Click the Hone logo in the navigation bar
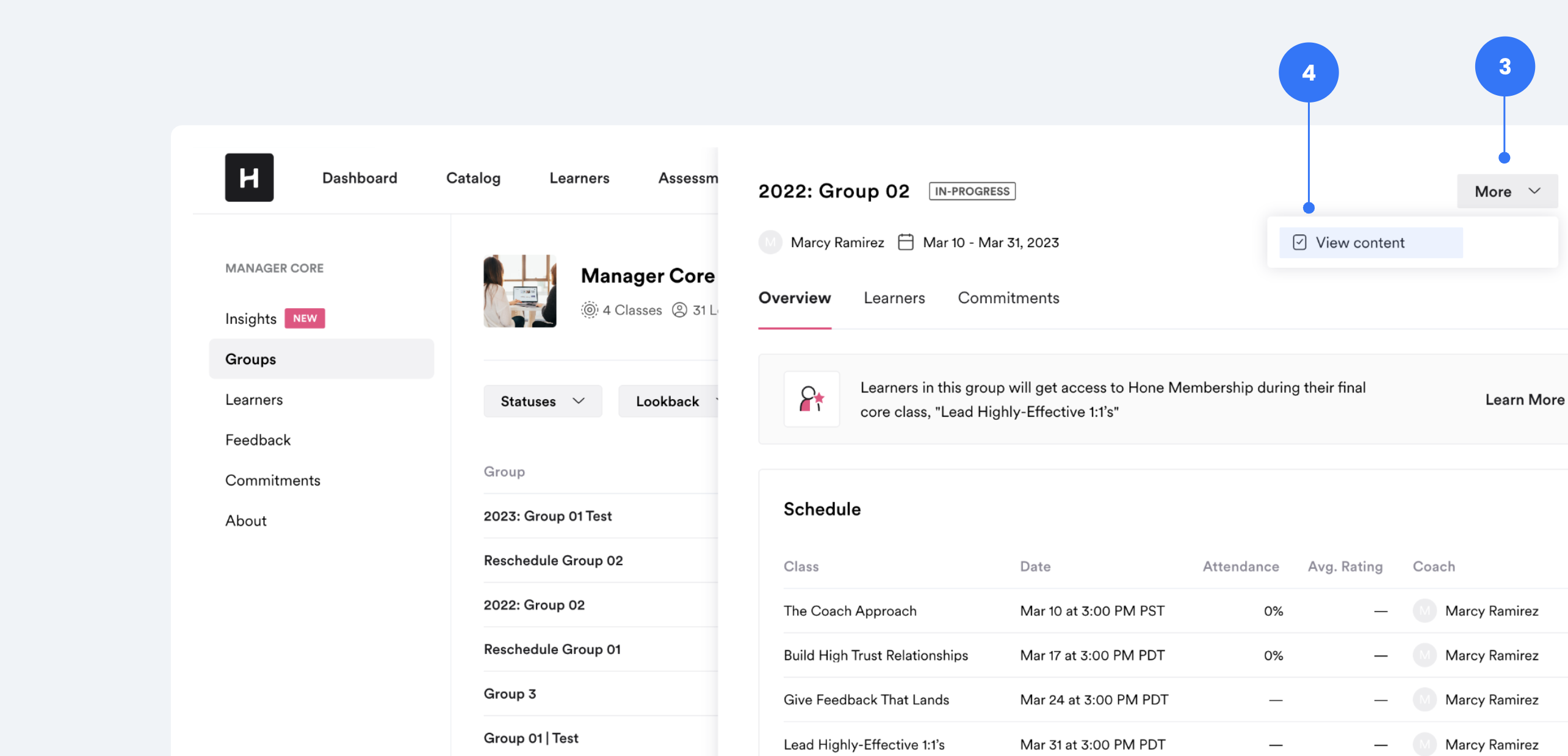Screen dimensions: 1568x756 (249, 177)
